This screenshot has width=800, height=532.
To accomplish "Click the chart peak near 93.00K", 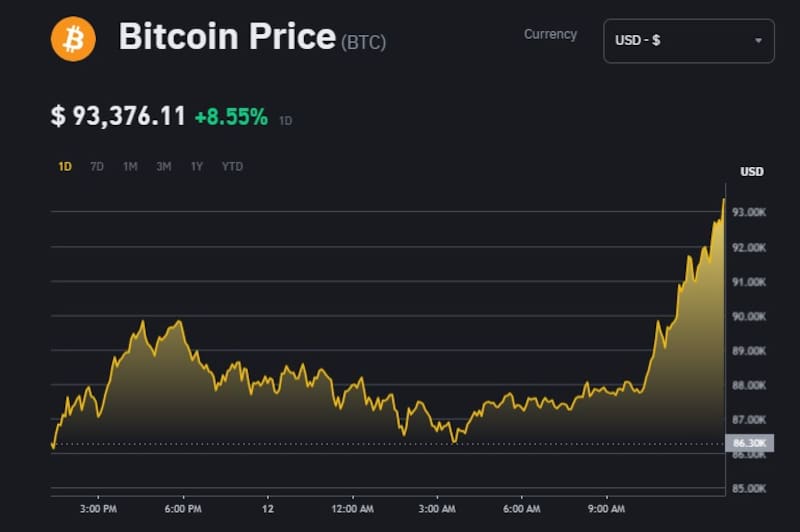I will pos(723,201).
